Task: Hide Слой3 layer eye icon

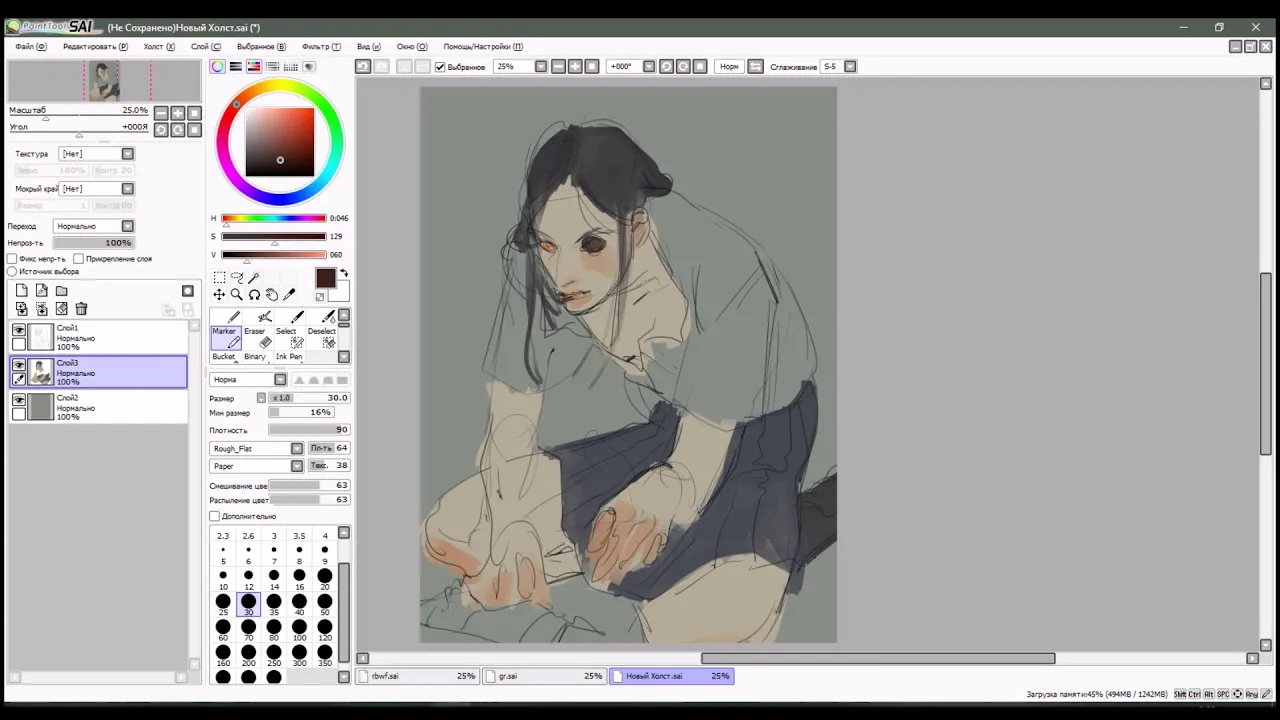Action: [x=19, y=365]
